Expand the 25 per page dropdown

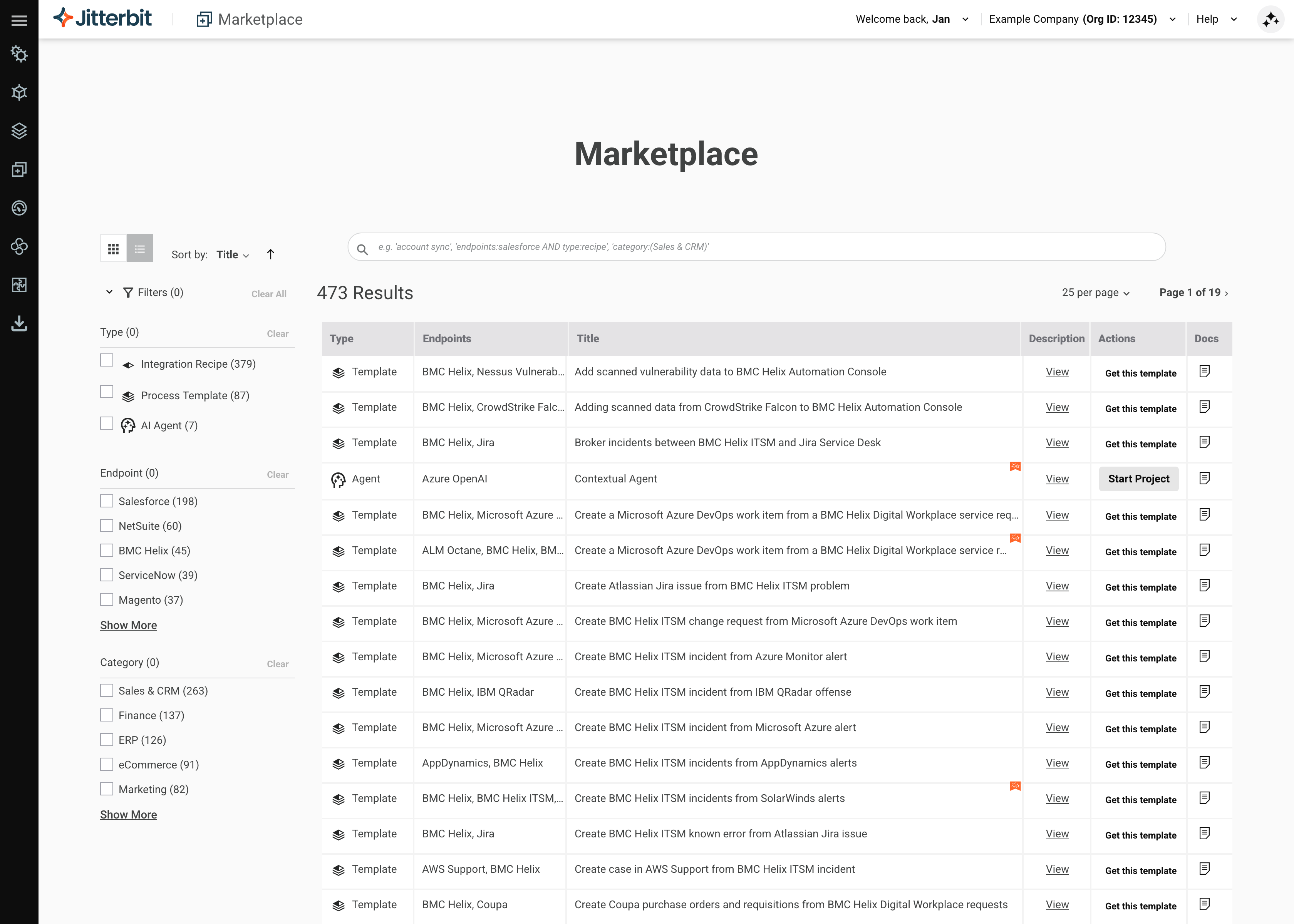click(1095, 293)
